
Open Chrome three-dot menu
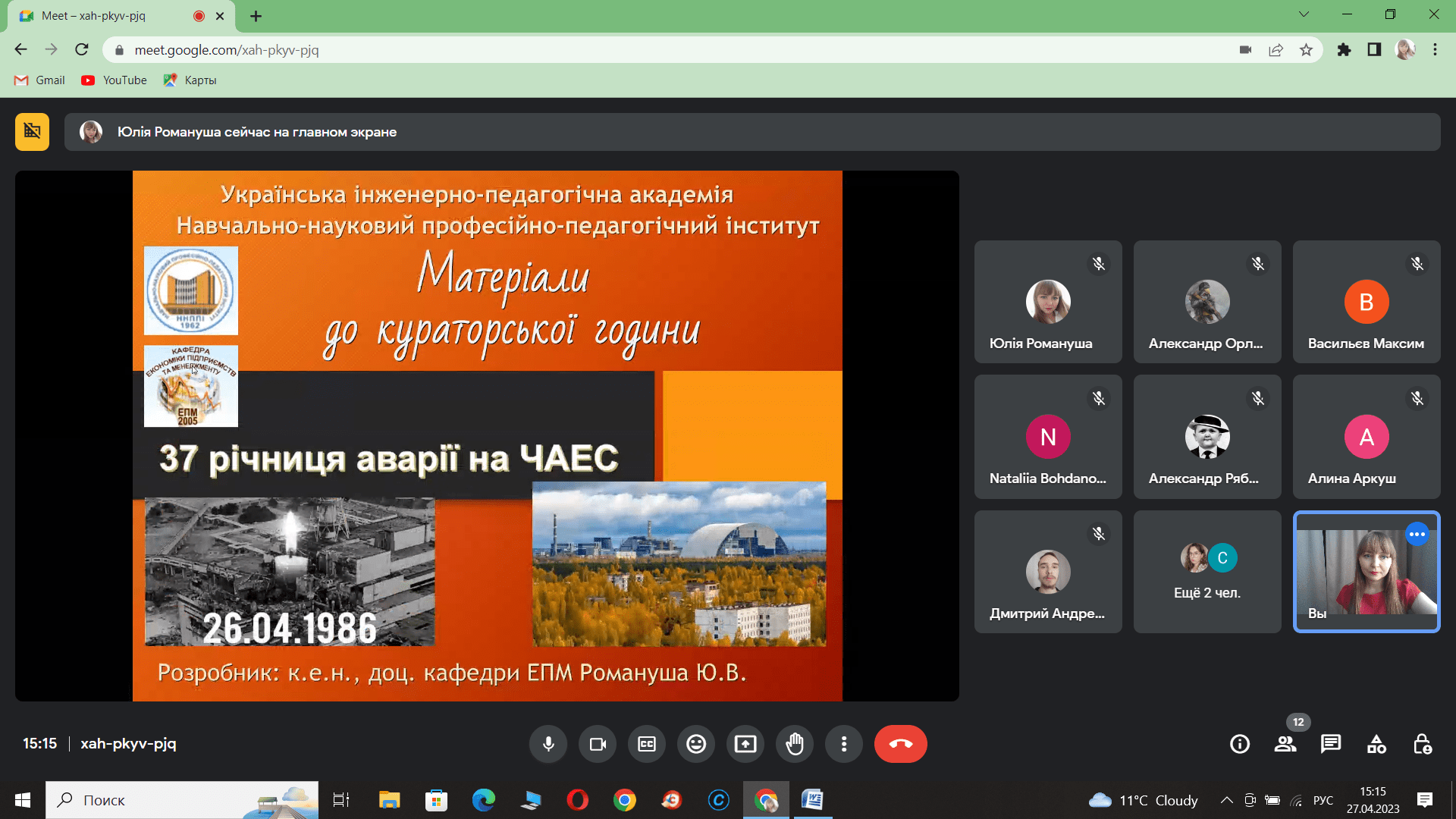pyautogui.click(x=1435, y=50)
